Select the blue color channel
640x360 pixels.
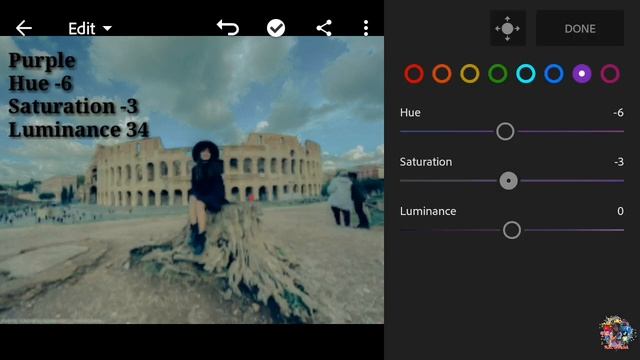pos(554,74)
